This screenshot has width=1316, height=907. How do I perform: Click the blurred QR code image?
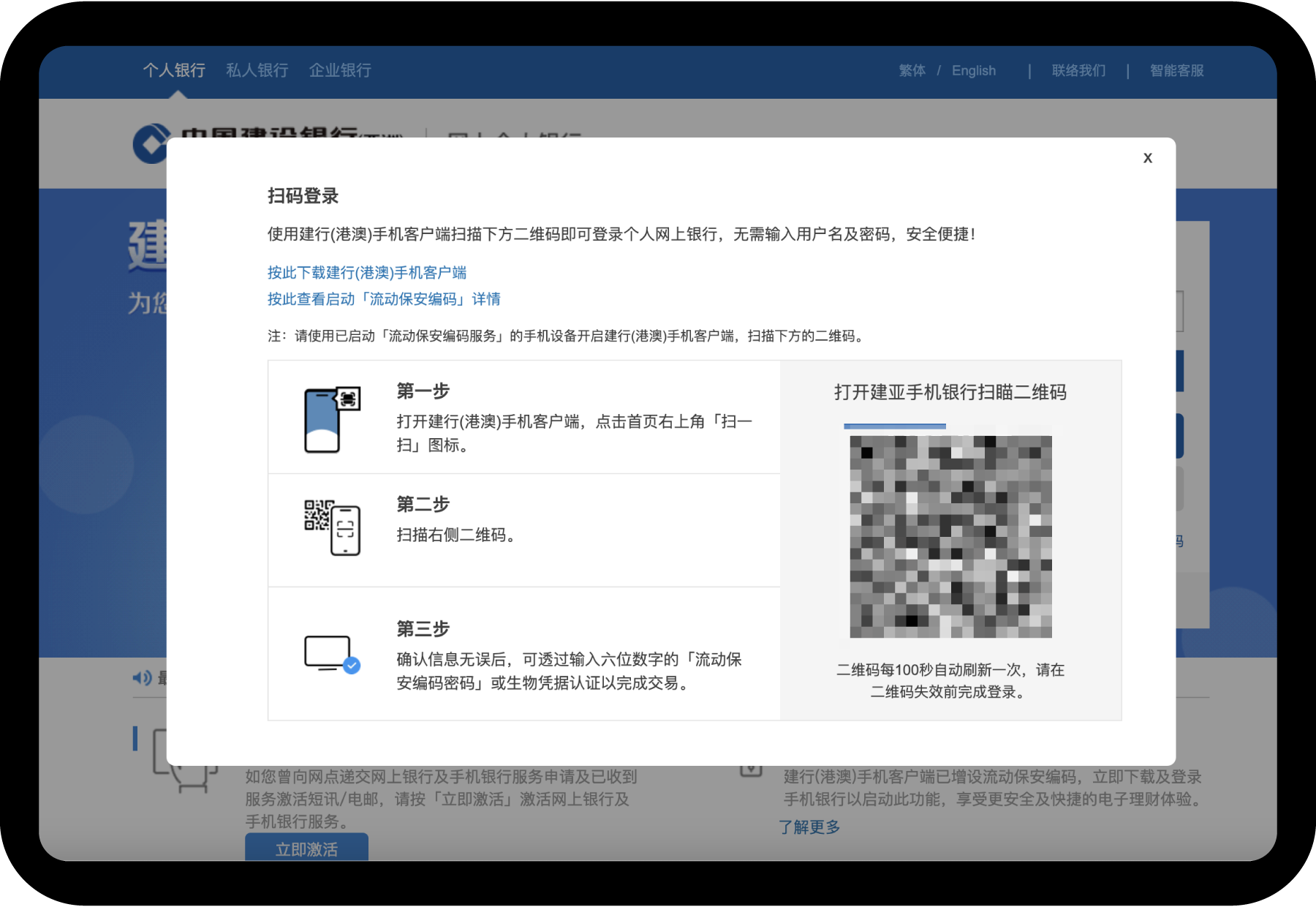click(x=950, y=537)
